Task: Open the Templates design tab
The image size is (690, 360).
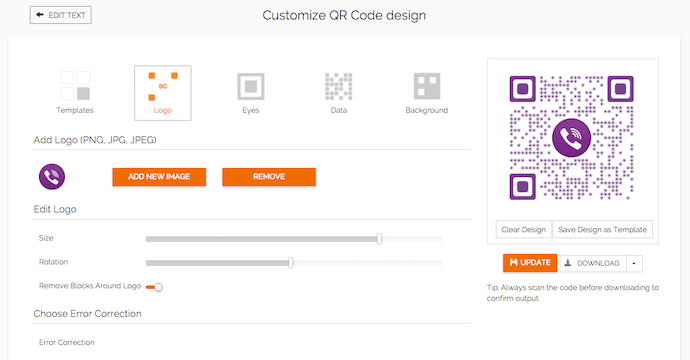Action: (x=75, y=93)
